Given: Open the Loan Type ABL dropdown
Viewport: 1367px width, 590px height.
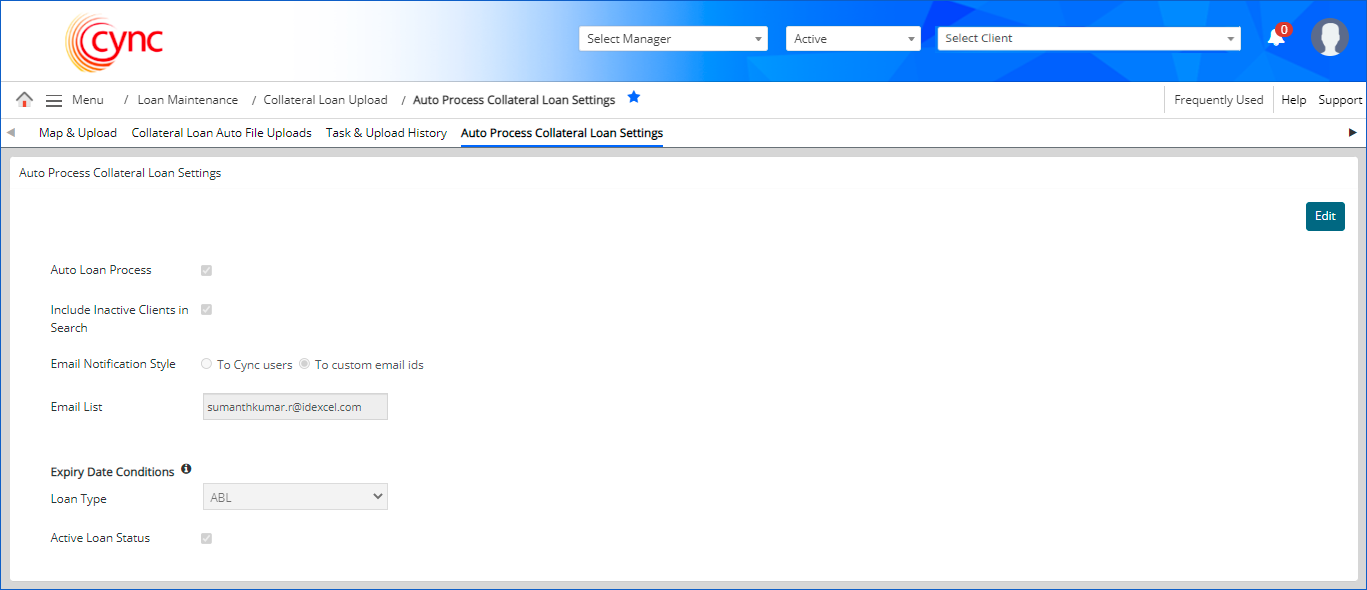Looking at the screenshot, I should click(295, 497).
